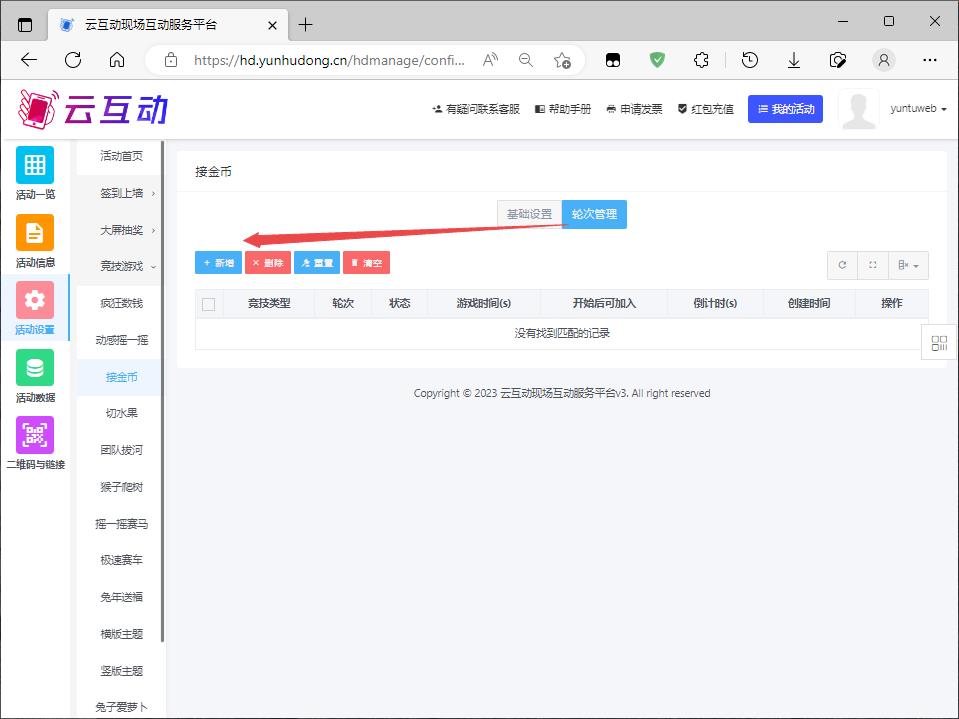Image resolution: width=959 pixels, height=719 pixels.
Task: Click the 云互动 logo
Action: [x=94, y=109]
